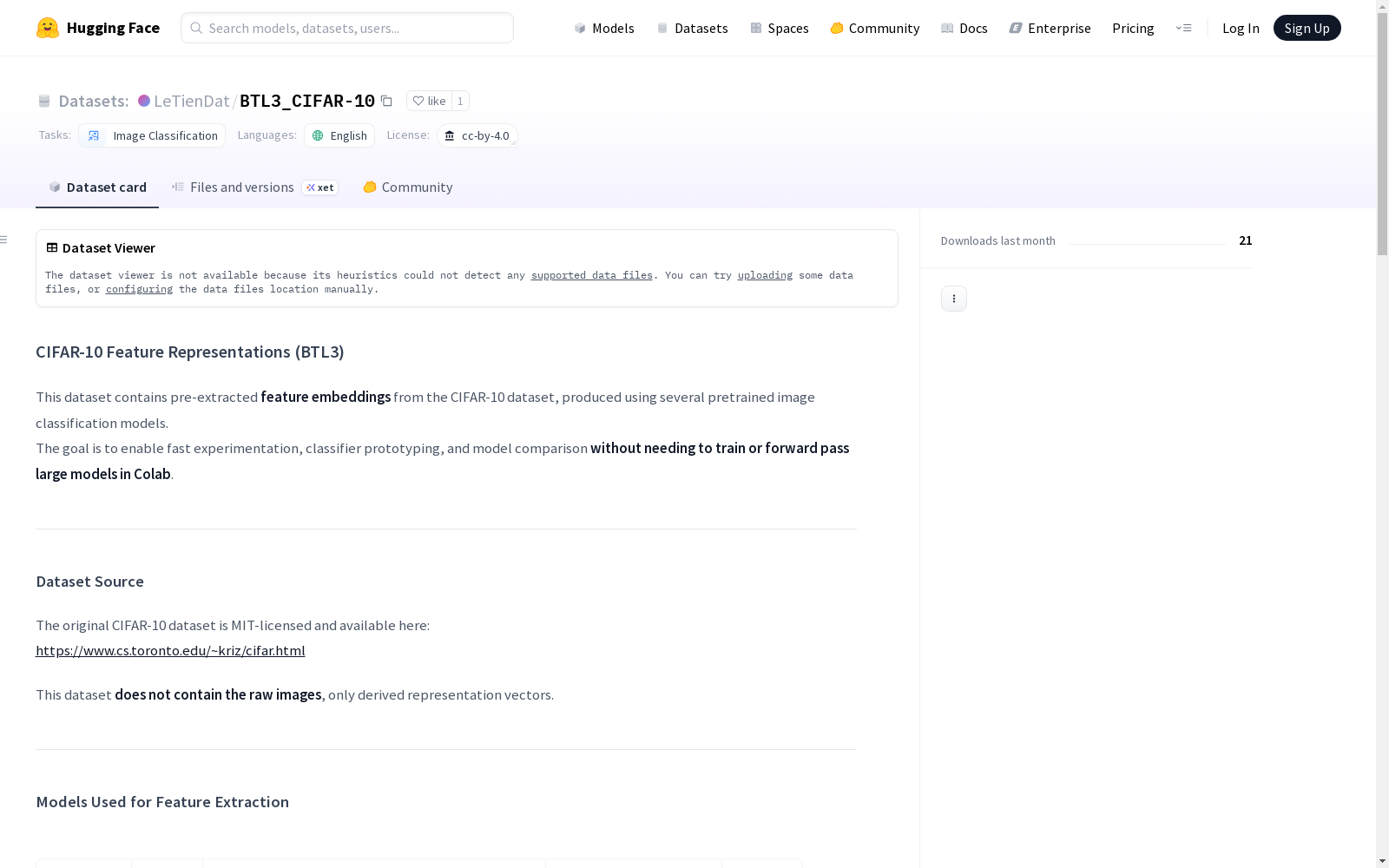Click the scrollbar down arrow
1389x868 pixels.
[x=1382, y=861]
